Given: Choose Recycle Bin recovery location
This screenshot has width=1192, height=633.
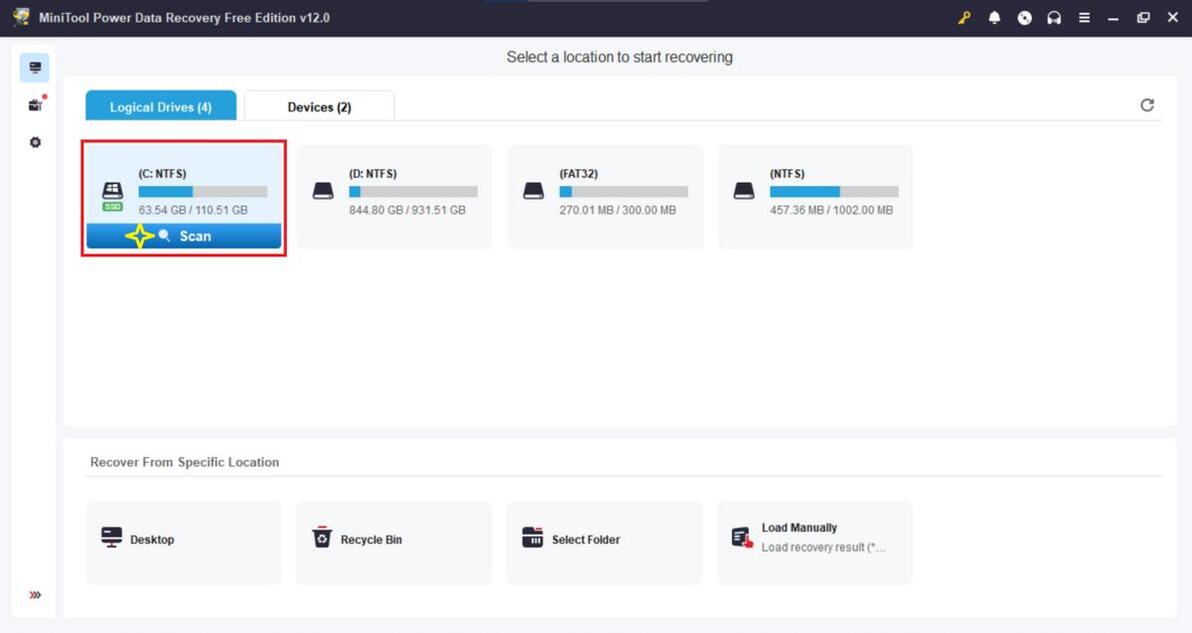Looking at the screenshot, I should (x=394, y=543).
